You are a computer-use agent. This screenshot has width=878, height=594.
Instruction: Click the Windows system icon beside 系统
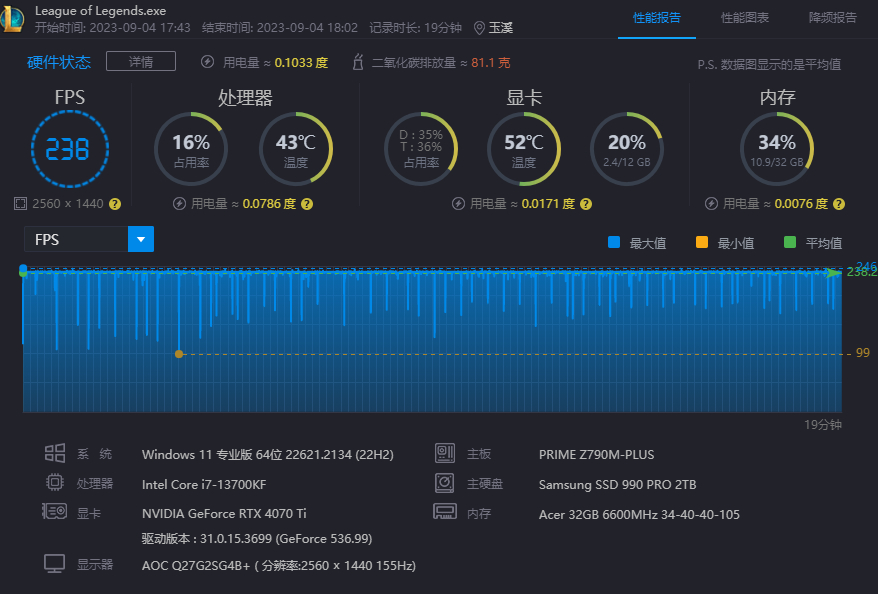55,453
